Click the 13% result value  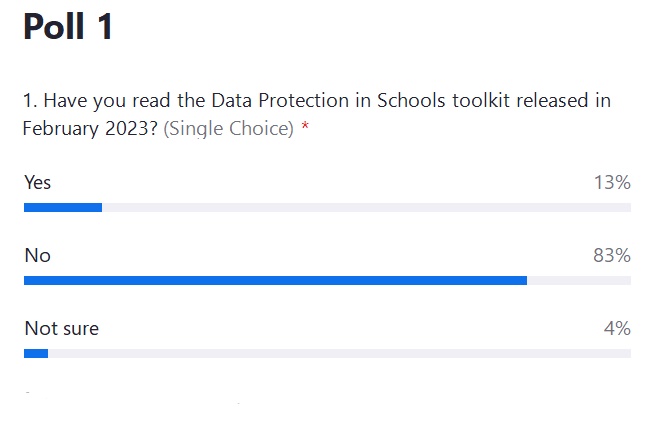coord(612,183)
